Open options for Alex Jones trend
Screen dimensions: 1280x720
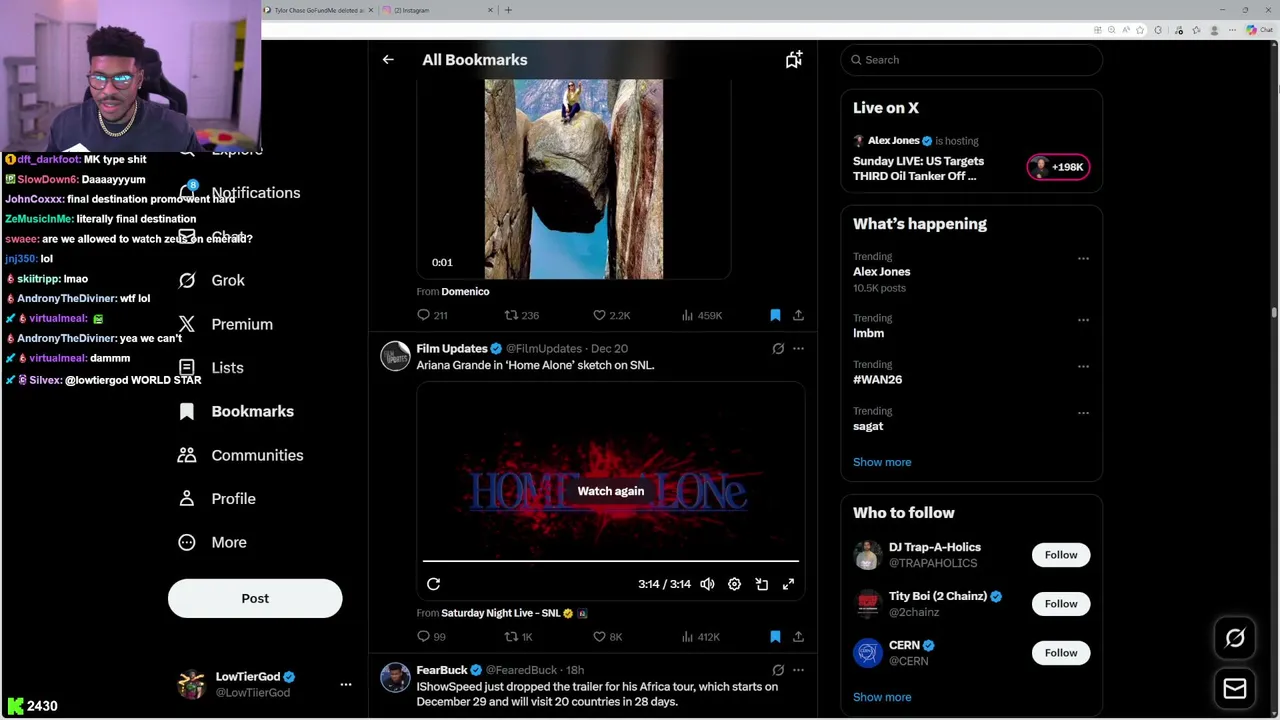point(1083,258)
